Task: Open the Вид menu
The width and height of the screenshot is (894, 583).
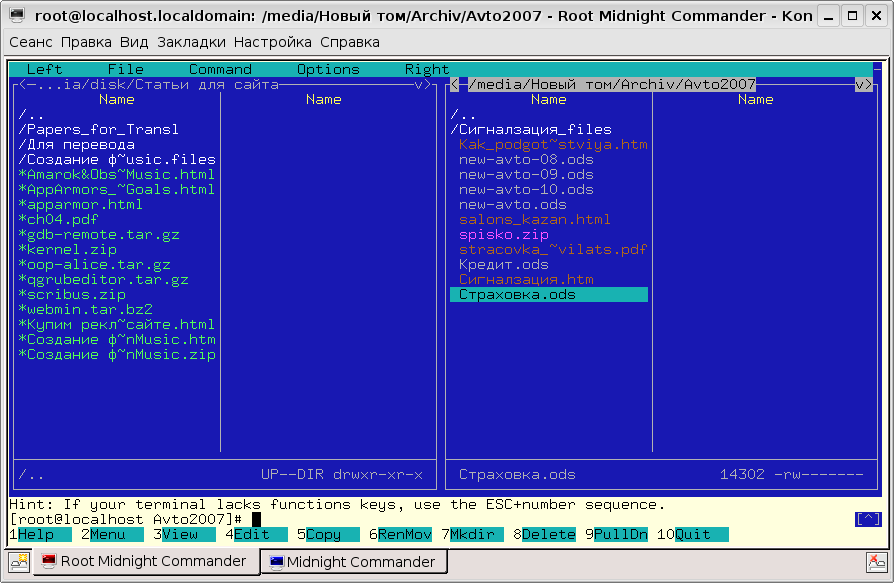Action: coord(134,42)
